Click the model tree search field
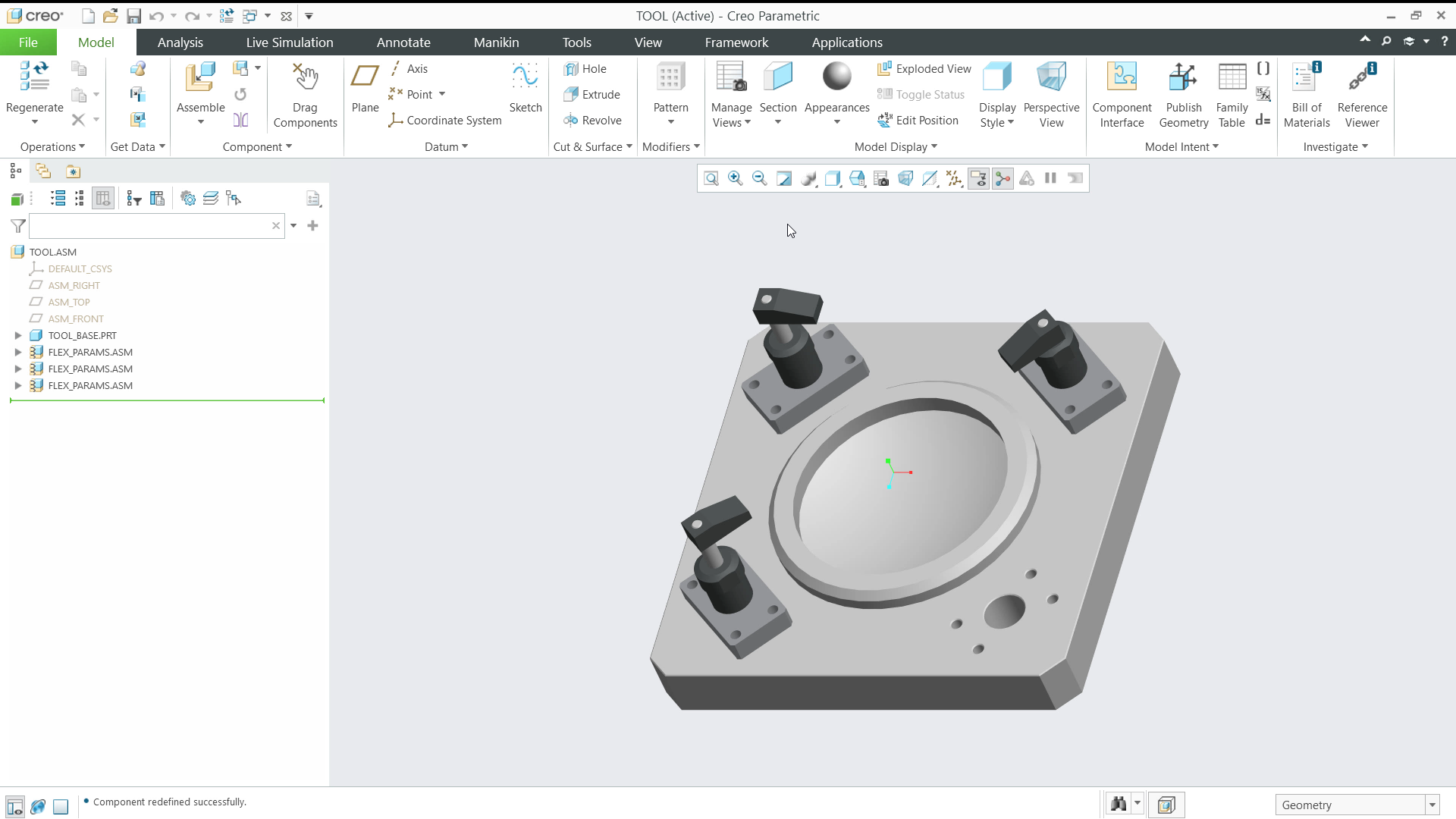The width and height of the screenshot is (1456, 819). 150,226
